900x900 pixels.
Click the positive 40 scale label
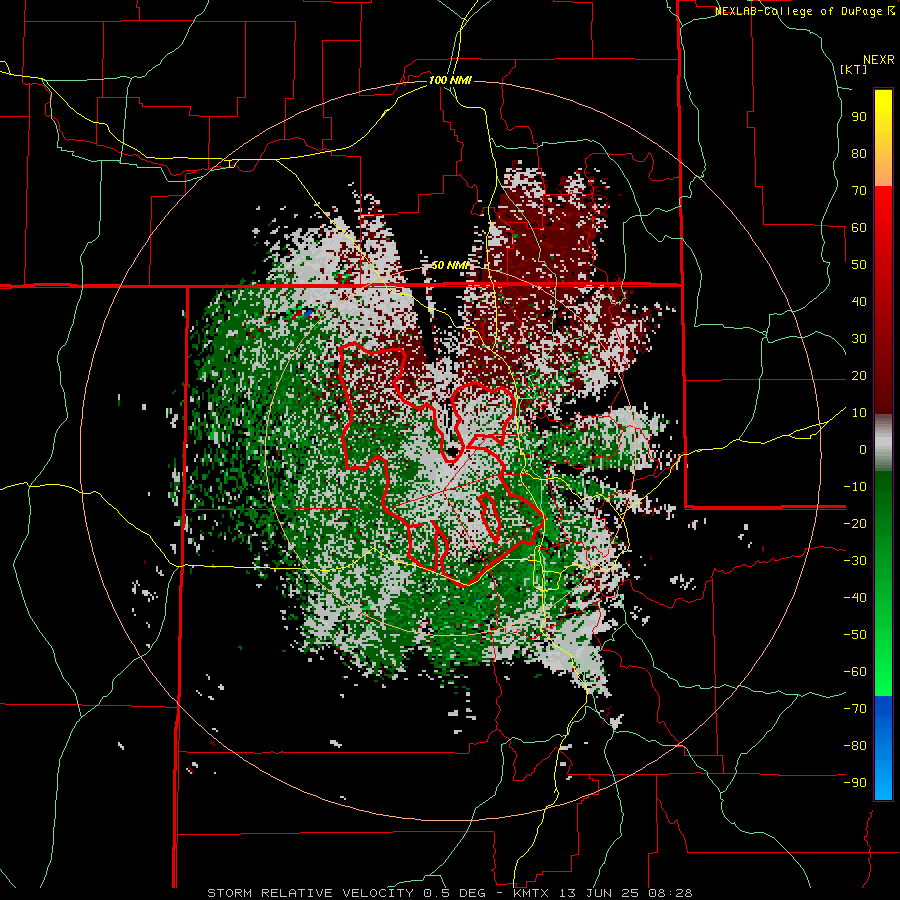coord(859,301)
